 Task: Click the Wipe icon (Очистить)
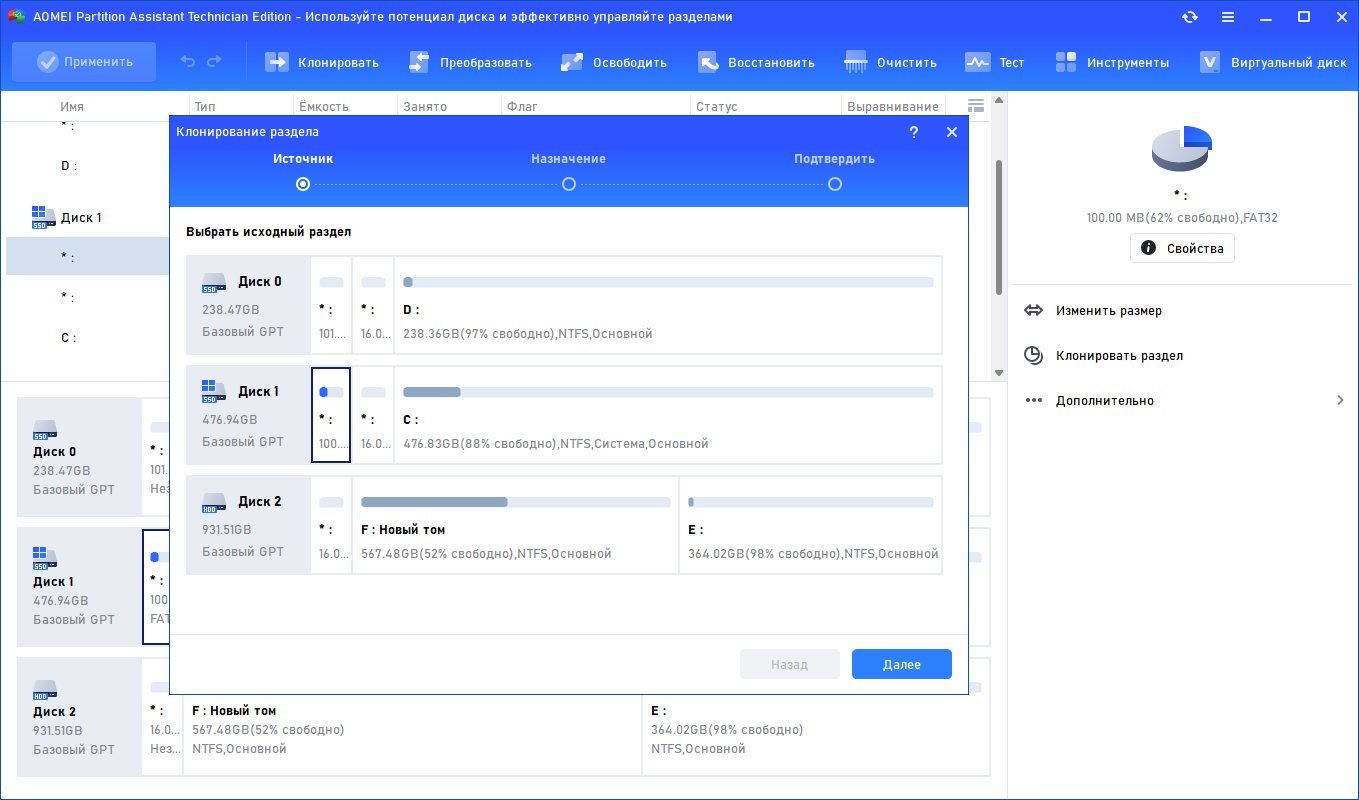pyautogui.click(x=856, y=62)
